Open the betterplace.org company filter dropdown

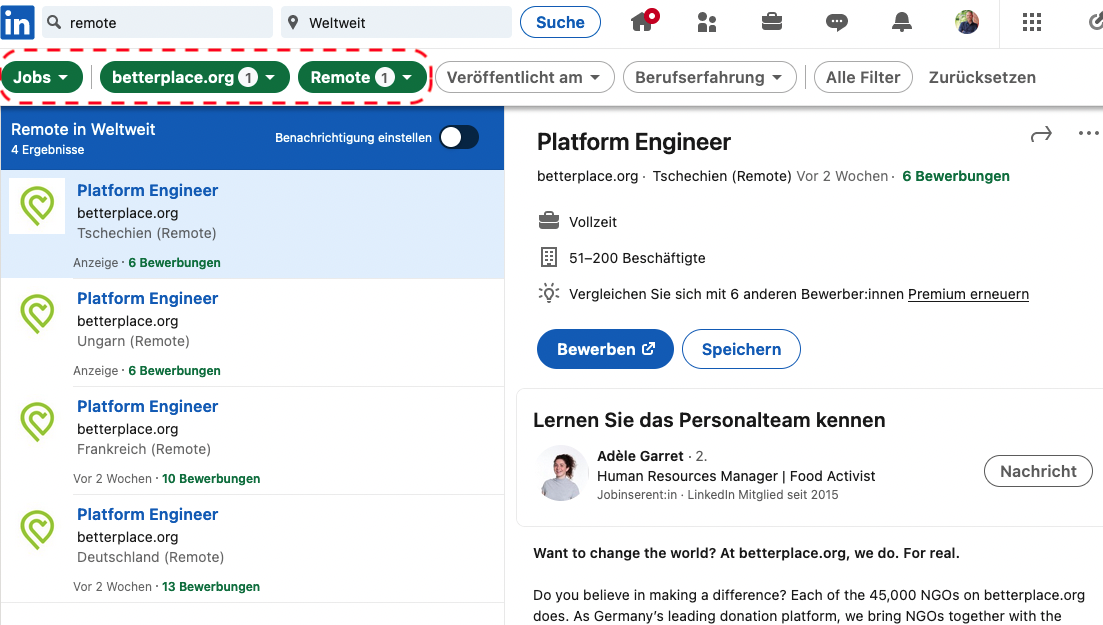(x=195, y=77)
